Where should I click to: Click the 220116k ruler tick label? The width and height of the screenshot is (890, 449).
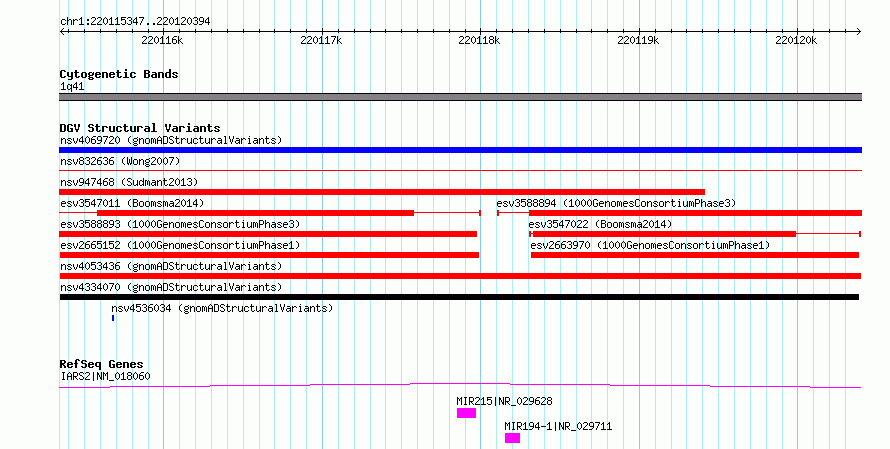[x=162, y=40]
